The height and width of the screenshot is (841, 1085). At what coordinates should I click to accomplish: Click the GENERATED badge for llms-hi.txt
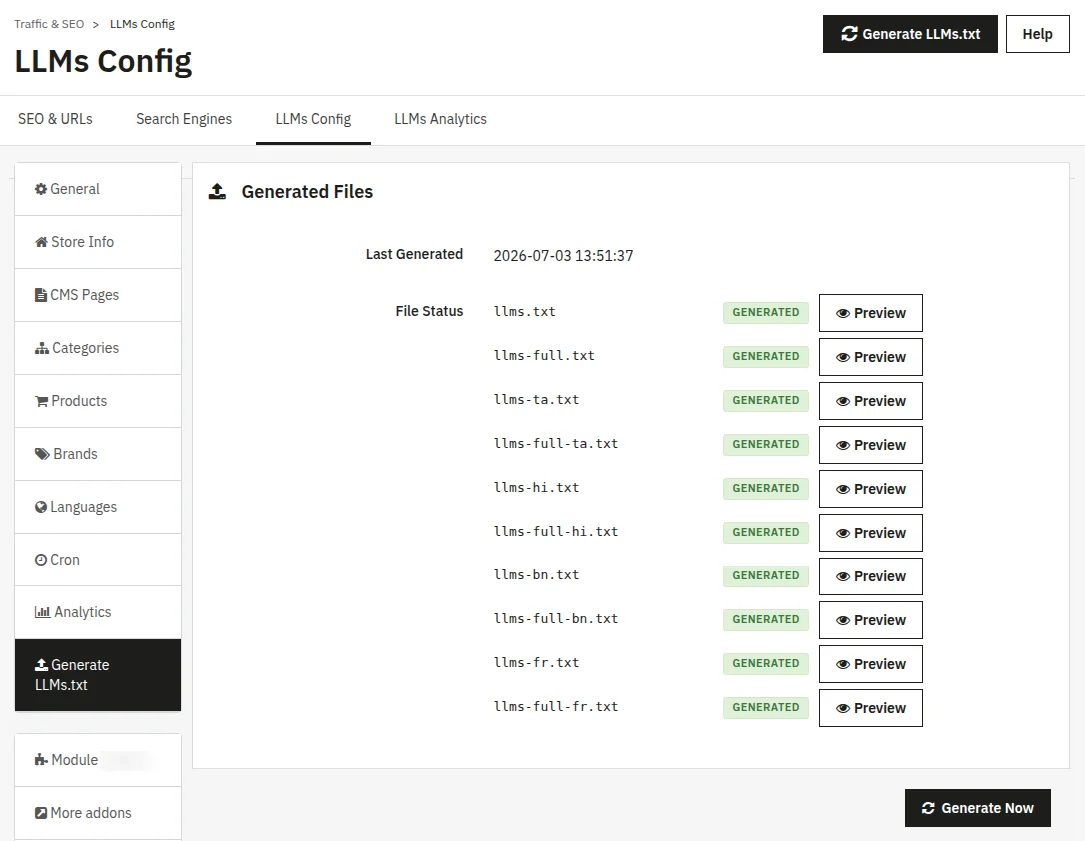click(x=765, y=489)
